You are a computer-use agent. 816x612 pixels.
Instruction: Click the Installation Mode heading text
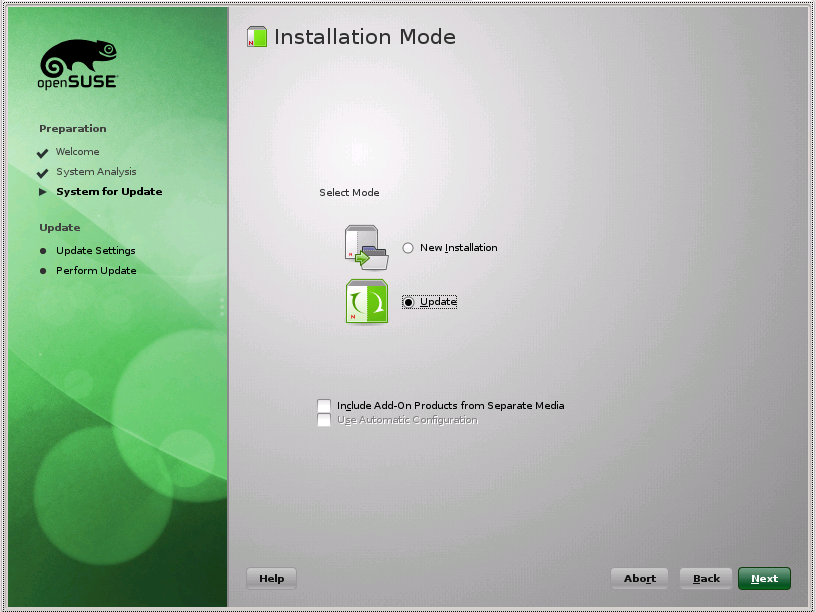365,37
